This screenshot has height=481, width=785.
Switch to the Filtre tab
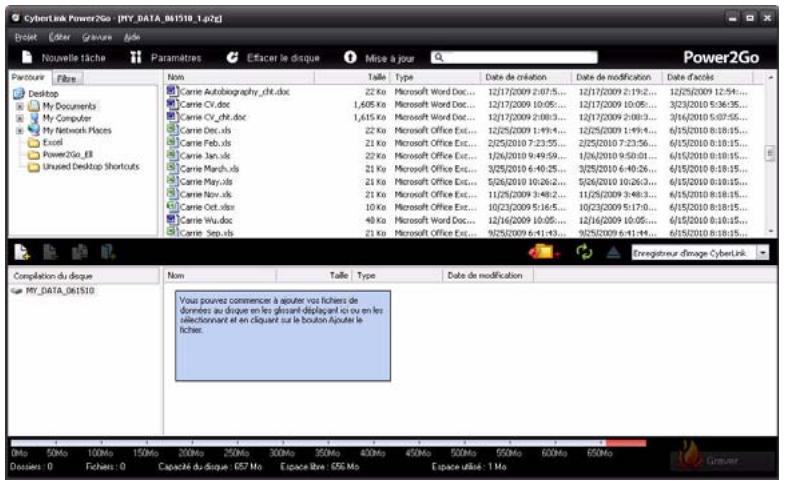pos(67,79)
